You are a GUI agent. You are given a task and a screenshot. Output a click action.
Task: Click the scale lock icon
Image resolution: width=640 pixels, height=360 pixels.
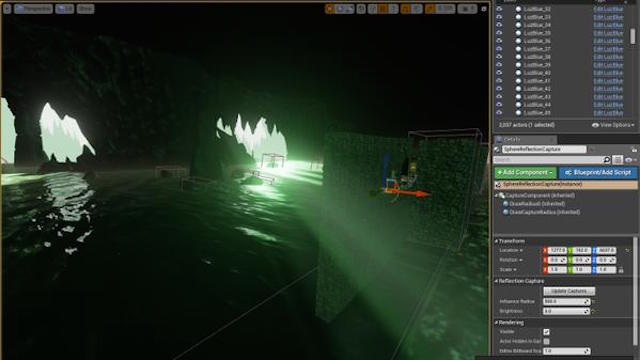click(621, 270)
